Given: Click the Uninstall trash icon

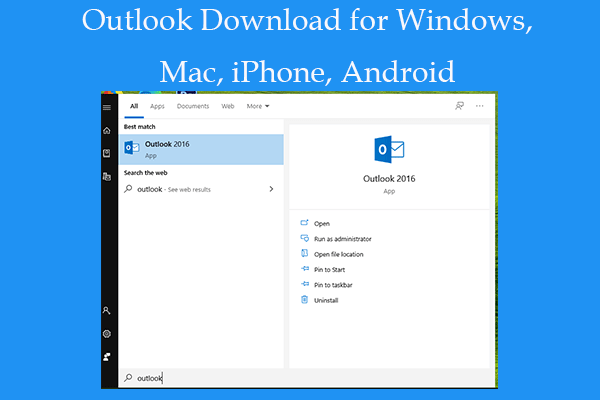Looking at the screenshot, I should tap(305, 299).
